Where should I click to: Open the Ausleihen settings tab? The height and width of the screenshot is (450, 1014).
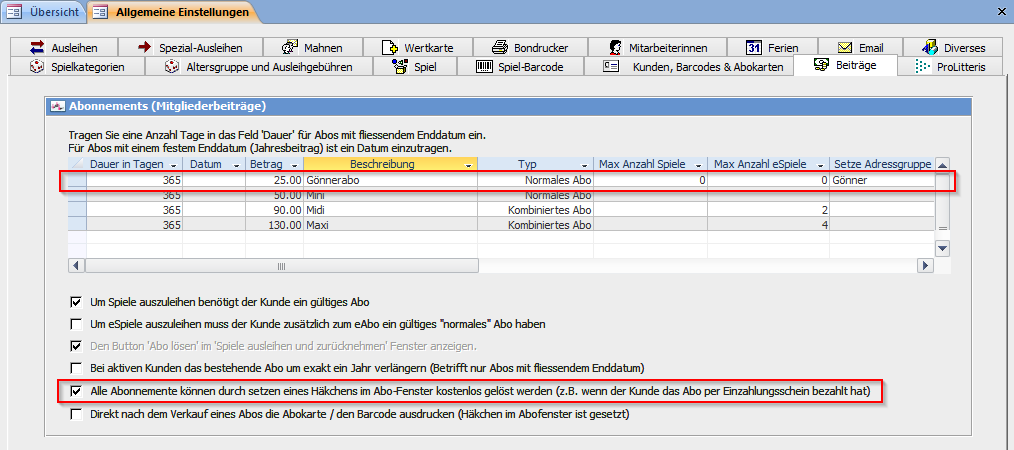pos(63,47)
